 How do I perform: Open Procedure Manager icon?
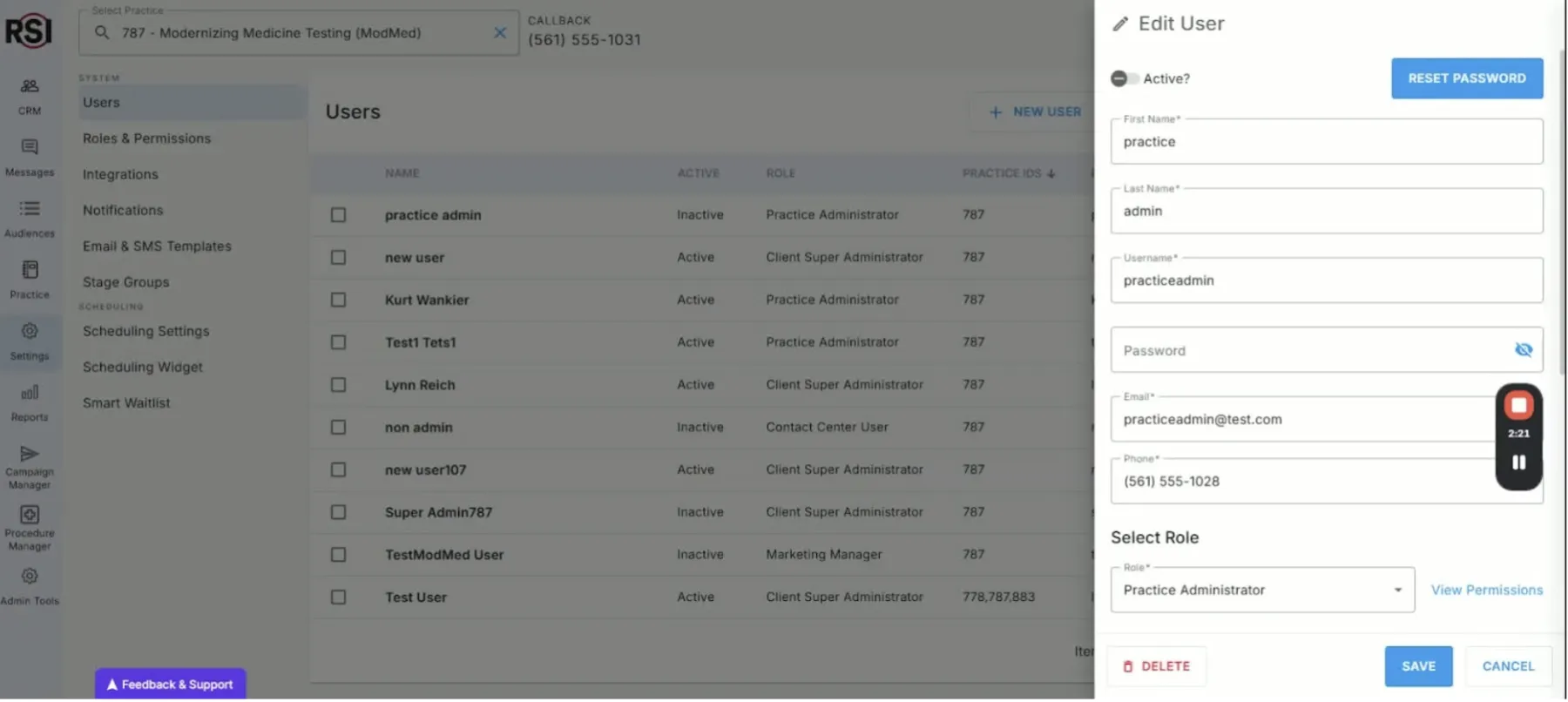(x=30, y=516)
